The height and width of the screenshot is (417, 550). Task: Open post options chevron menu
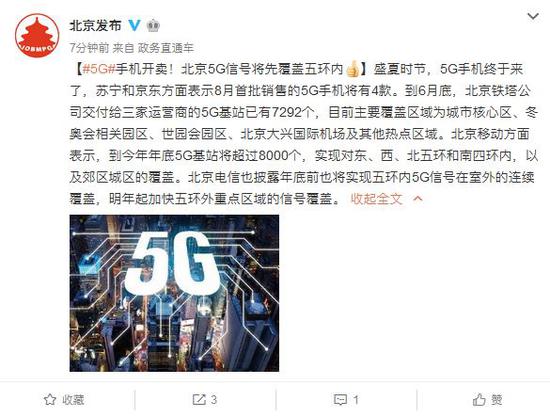click(x=533, y=16)
